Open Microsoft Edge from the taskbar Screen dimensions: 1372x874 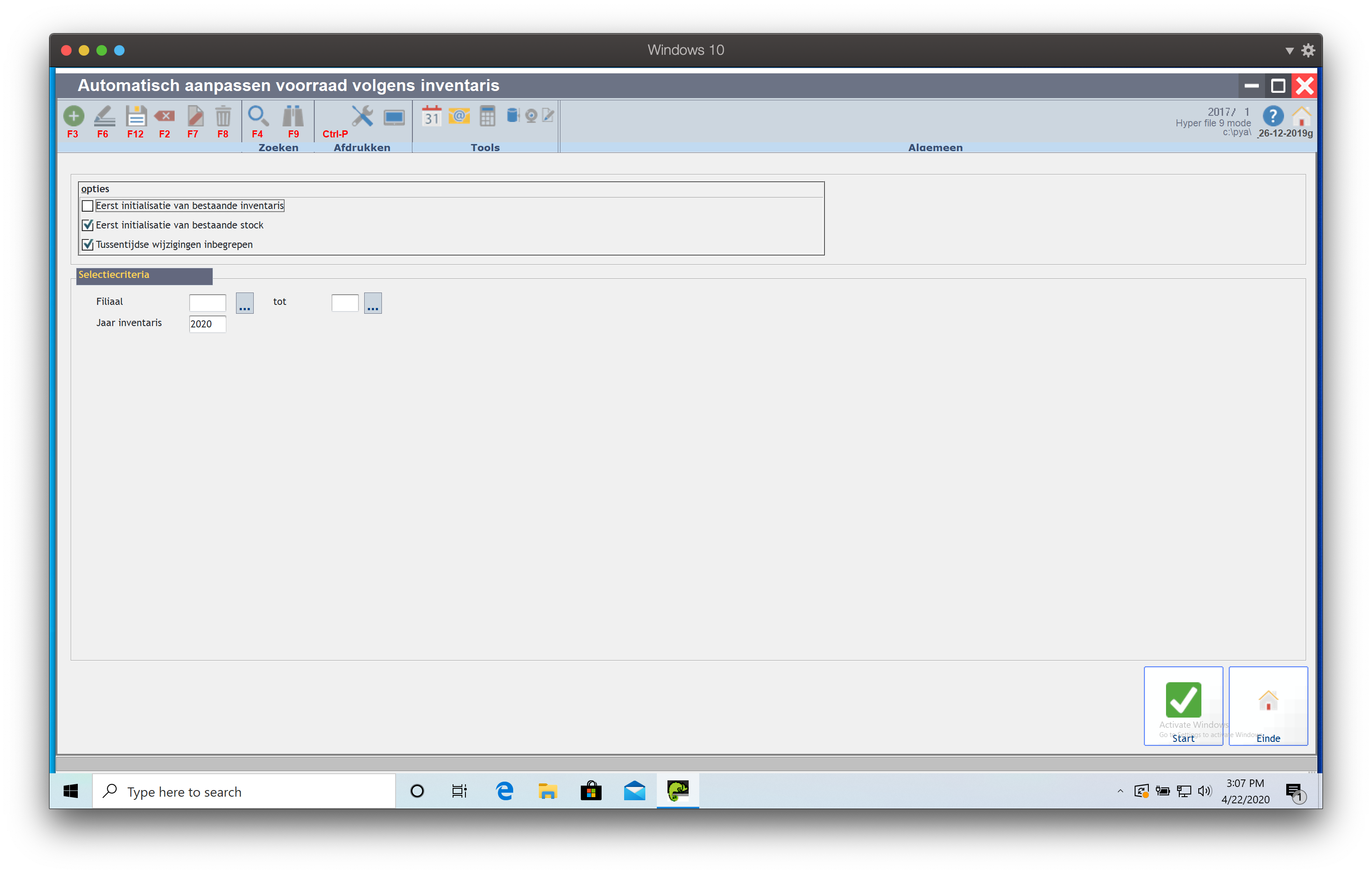tap(504, 791)
